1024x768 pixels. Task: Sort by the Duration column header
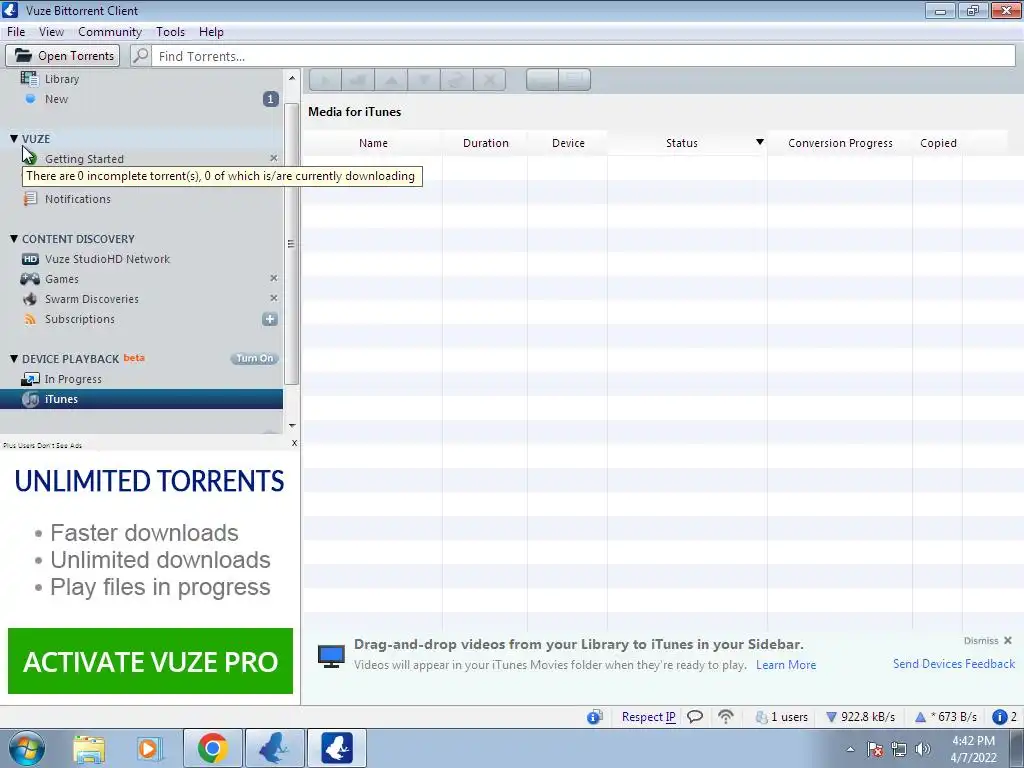[485, 143]
